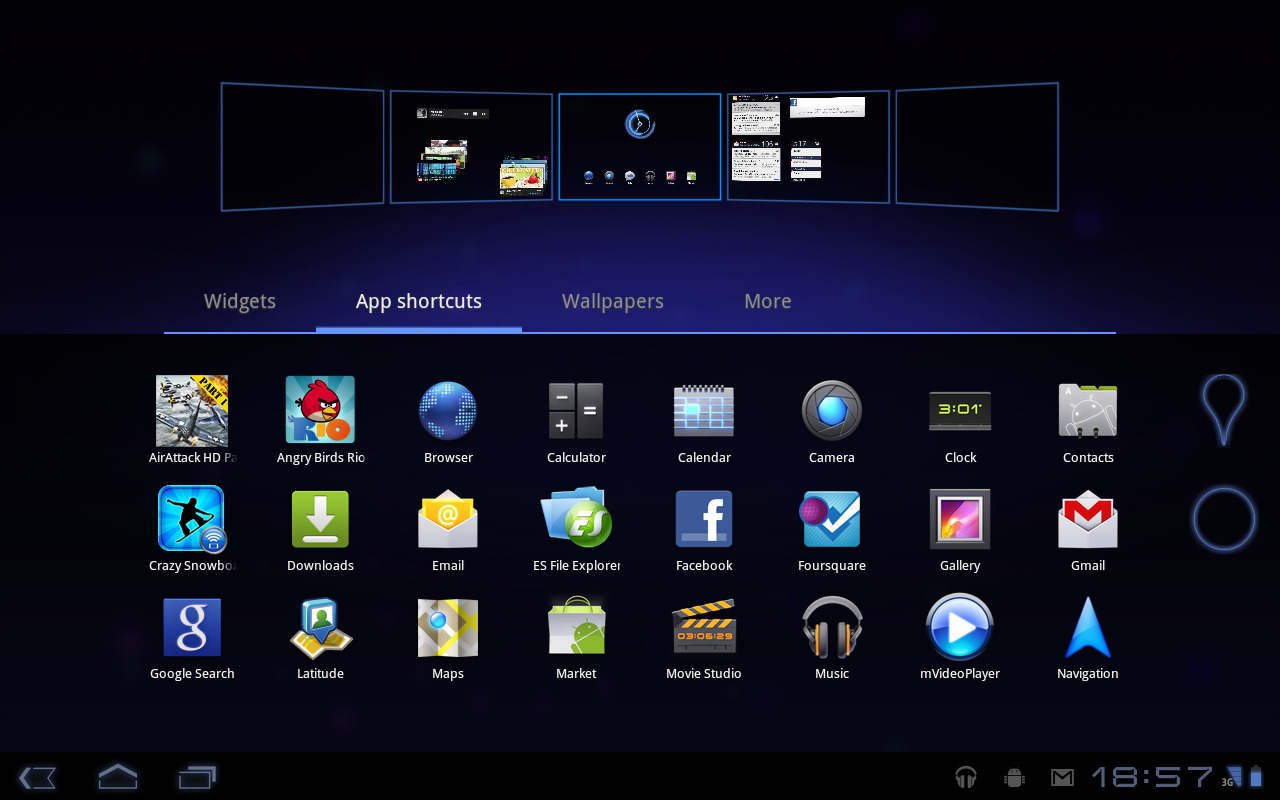Screen dimensions: 1280x800
Task: Switch to the More tab
Action: (x=768, y=301)
